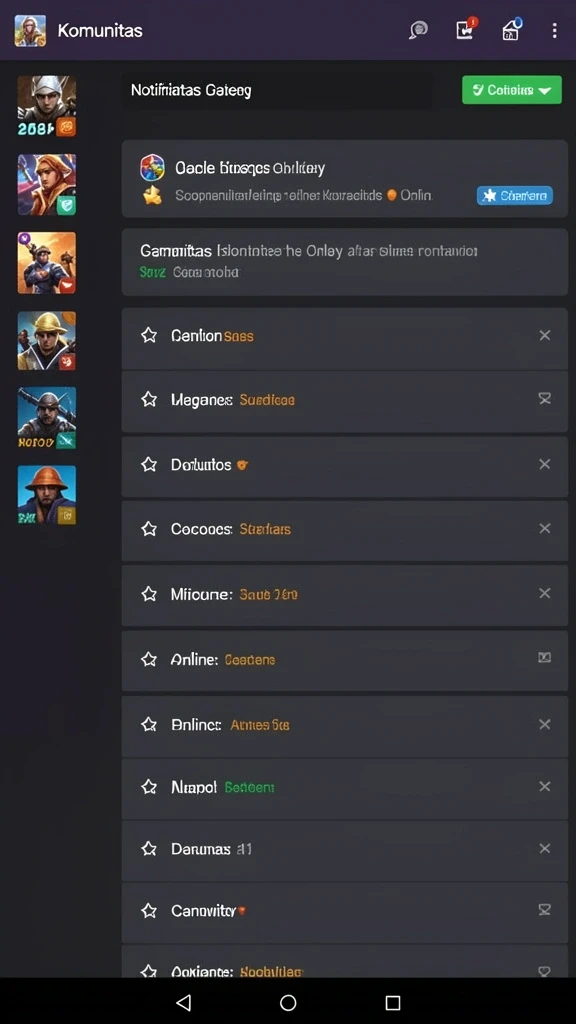Open the chat bubble icon in header
The height and width of the screenshot is (1024, 576).
click(418, 30)
